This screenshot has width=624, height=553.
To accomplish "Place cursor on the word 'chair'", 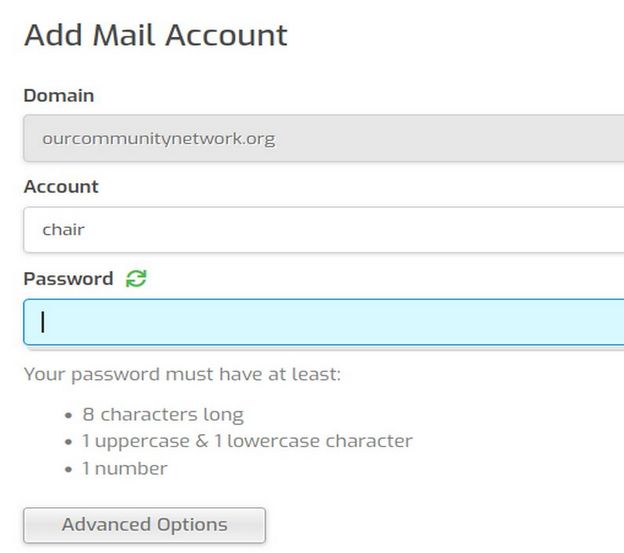I will pos(63,230).
